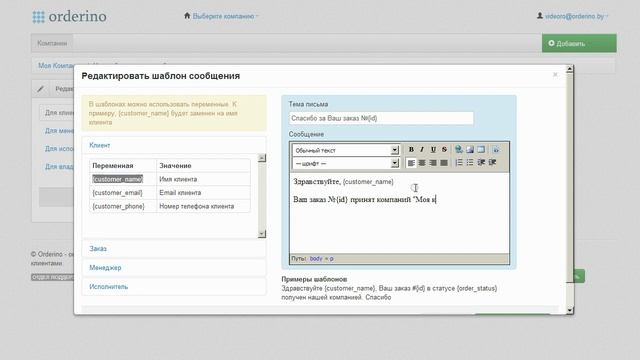The image size is (640, 360).
Task: Center align text in editor
Action: click(x=422, y=163)
